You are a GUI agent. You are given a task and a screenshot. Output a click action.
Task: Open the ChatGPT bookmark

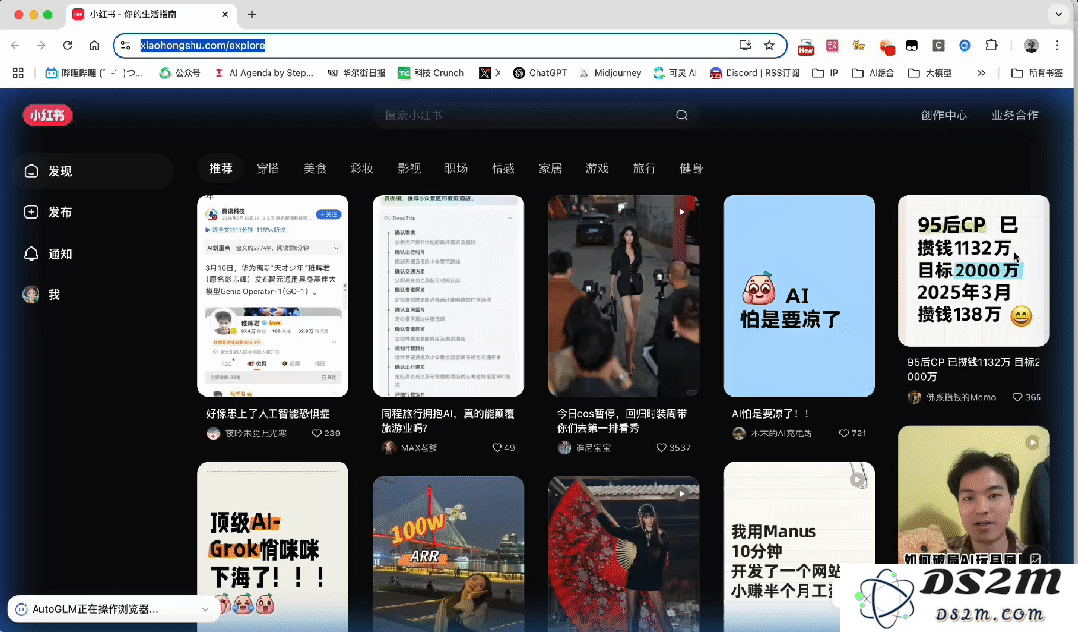[x=540, y=73]
